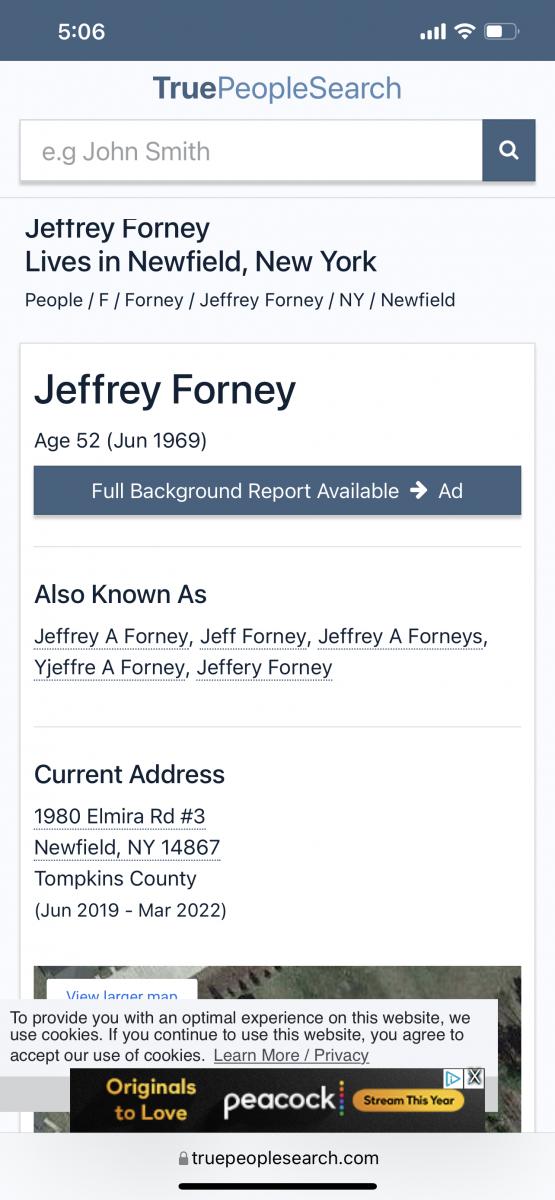
Task: Go to TruePeopleSearch home logo
Action: pyautogui.click(x=277, y=88)
